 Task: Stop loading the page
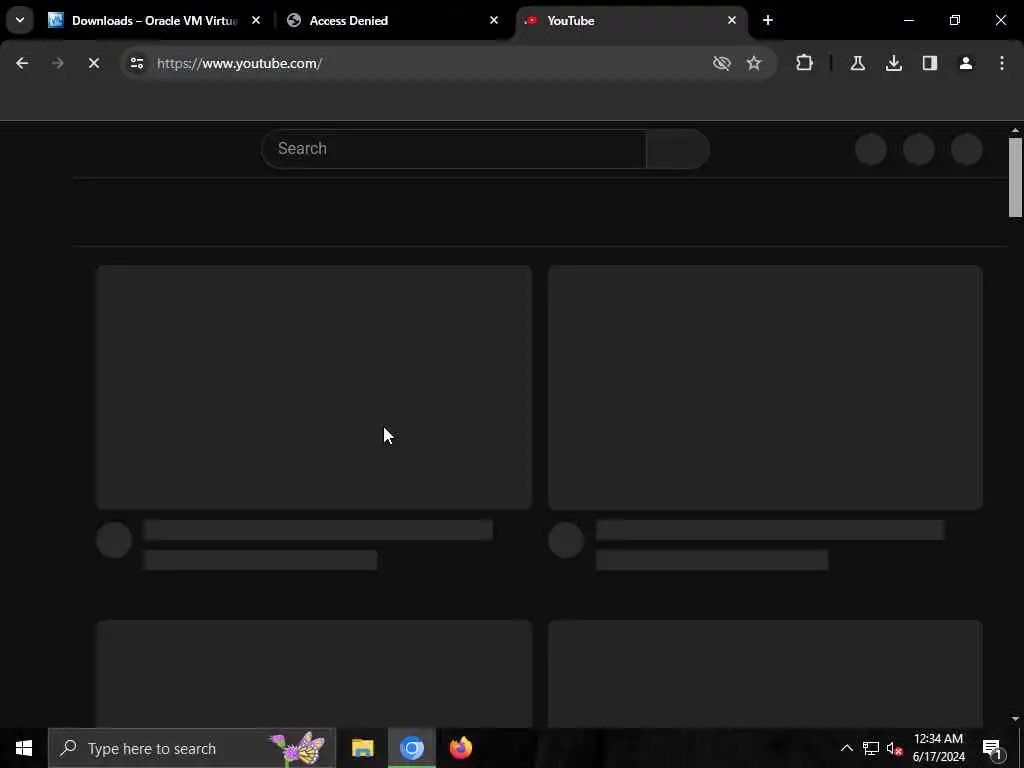[x=93, y=63]
